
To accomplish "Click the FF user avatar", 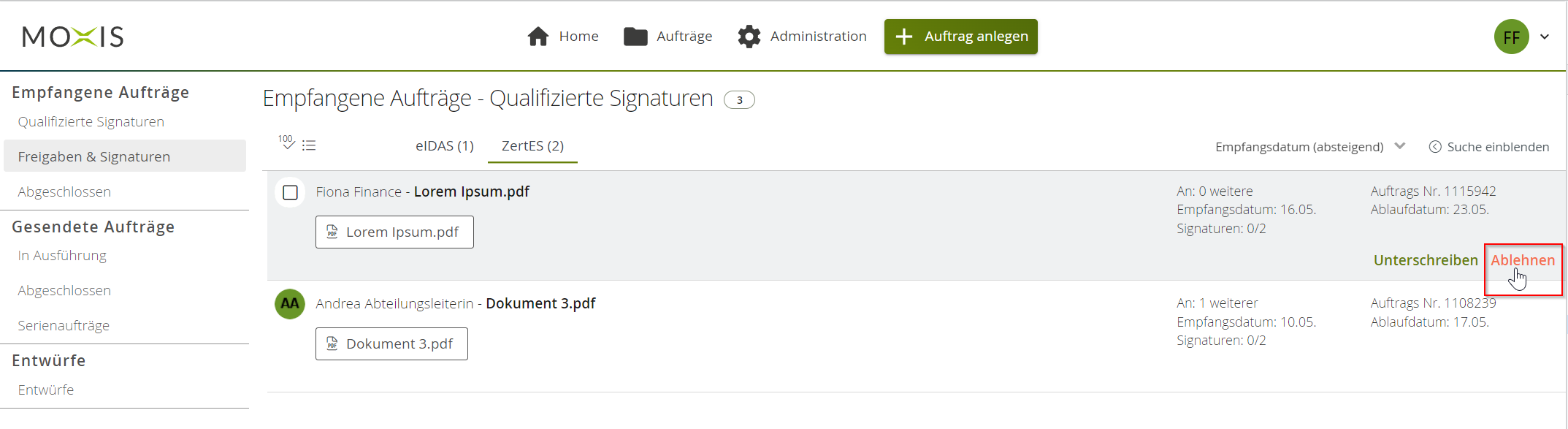I will point(1511,37).
